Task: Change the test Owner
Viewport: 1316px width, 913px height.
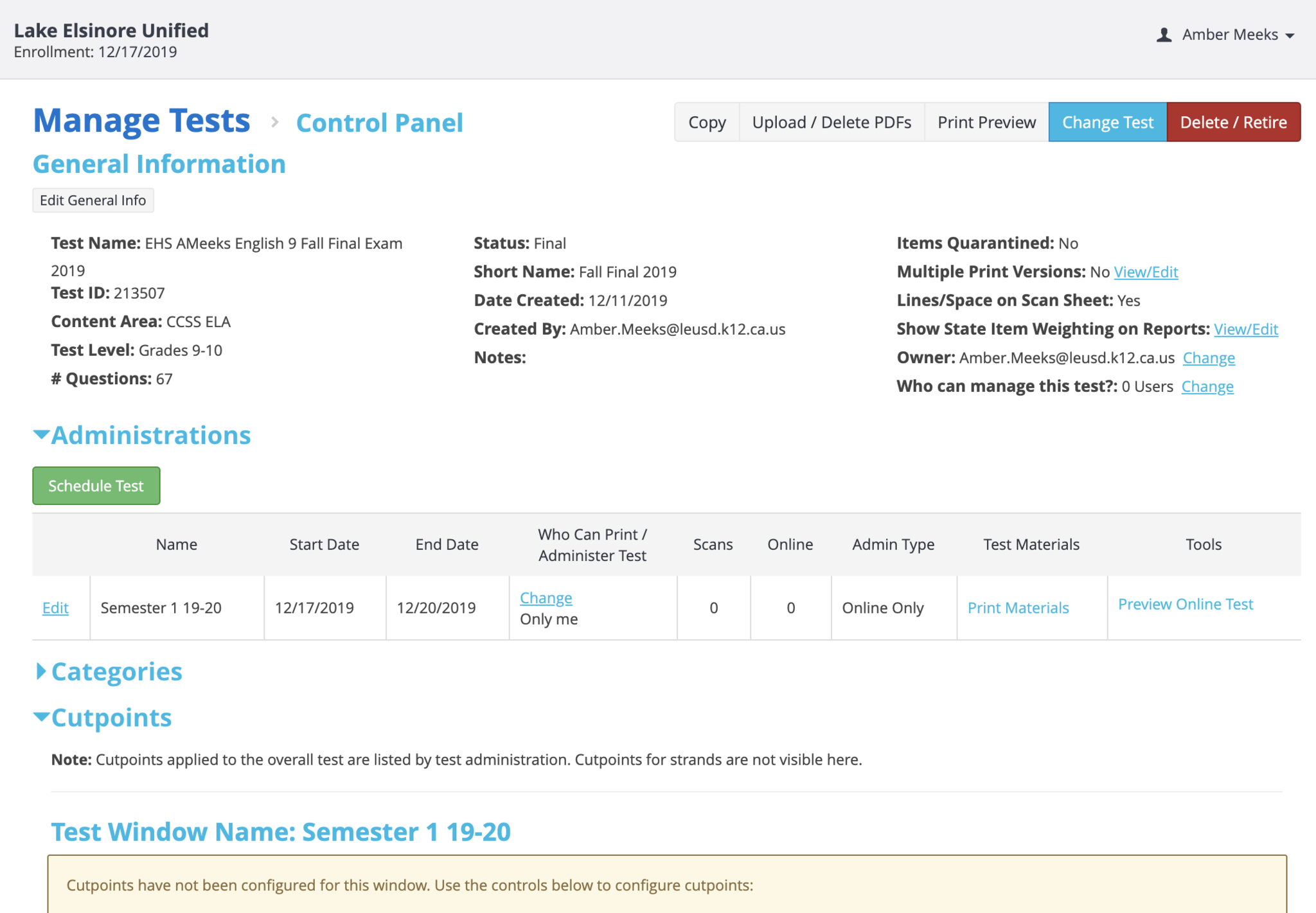Action: coord(1209,358)
